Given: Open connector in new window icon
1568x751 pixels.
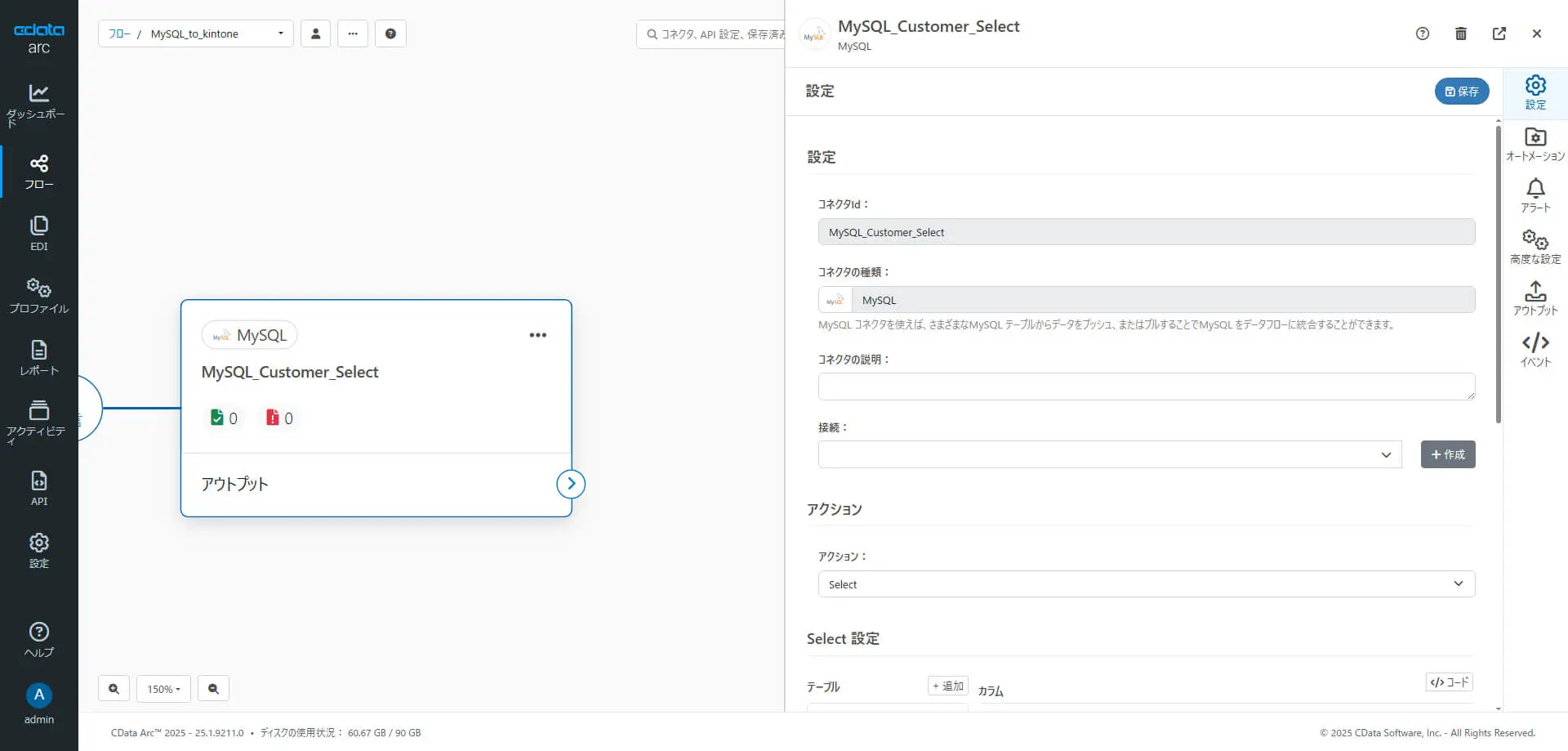Looking at the screenshot, I should click(x=1499, y=34).
